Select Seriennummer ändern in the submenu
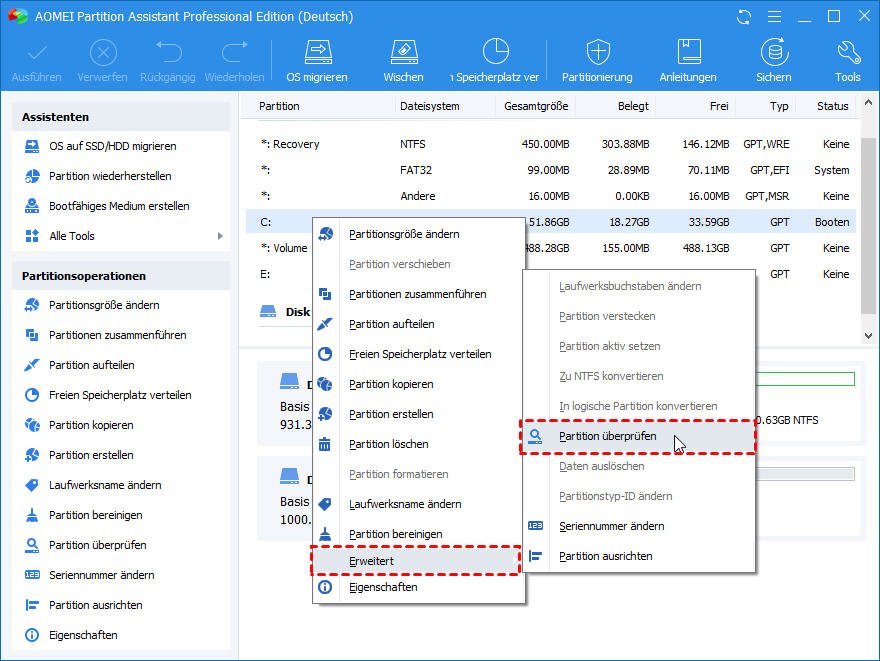 click(639, 526)
